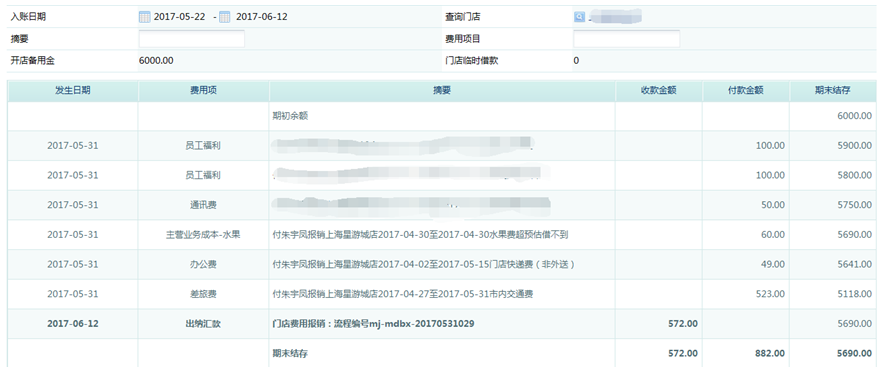The width and height of the screenshot is (882, 367).
Task: Select the 主营业务成本-水果 expense row
Action: click(442, 235)
